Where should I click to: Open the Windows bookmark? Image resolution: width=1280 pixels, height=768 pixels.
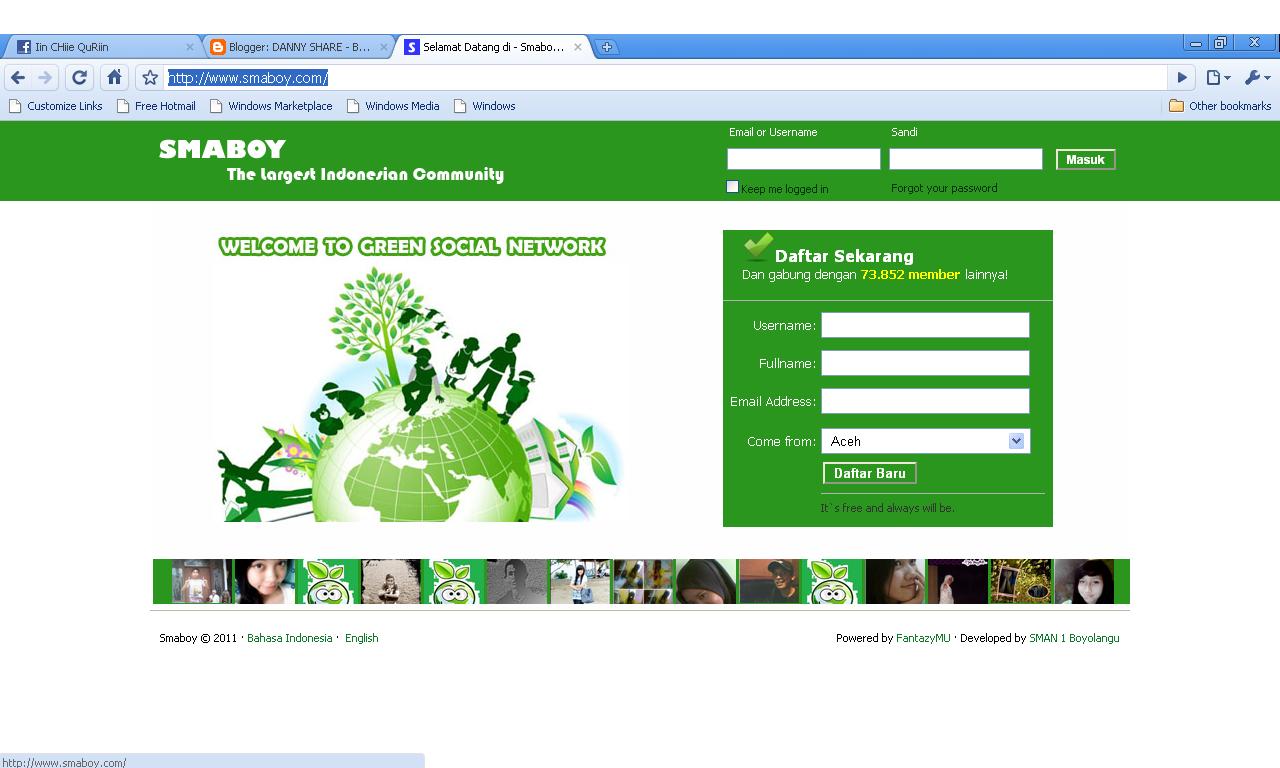tap(485, 106)
